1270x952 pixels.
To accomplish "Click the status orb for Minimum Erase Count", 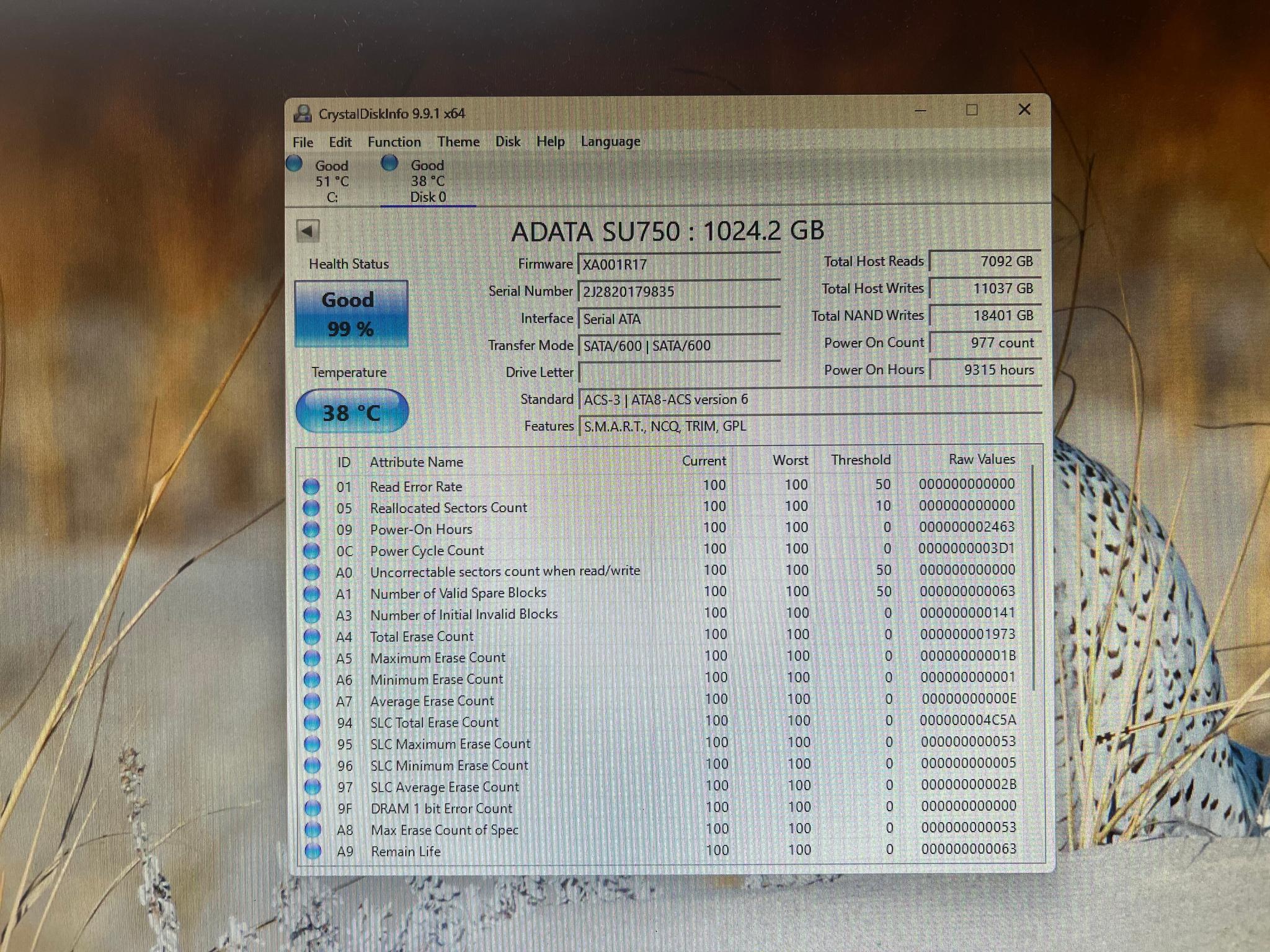I will 312,680.
